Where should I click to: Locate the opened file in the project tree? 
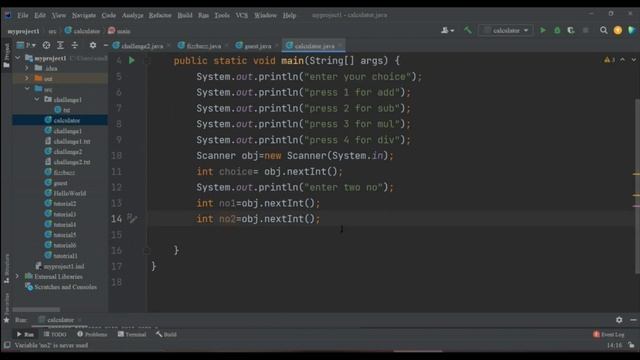pyautogui.click(x=46, y=45)
